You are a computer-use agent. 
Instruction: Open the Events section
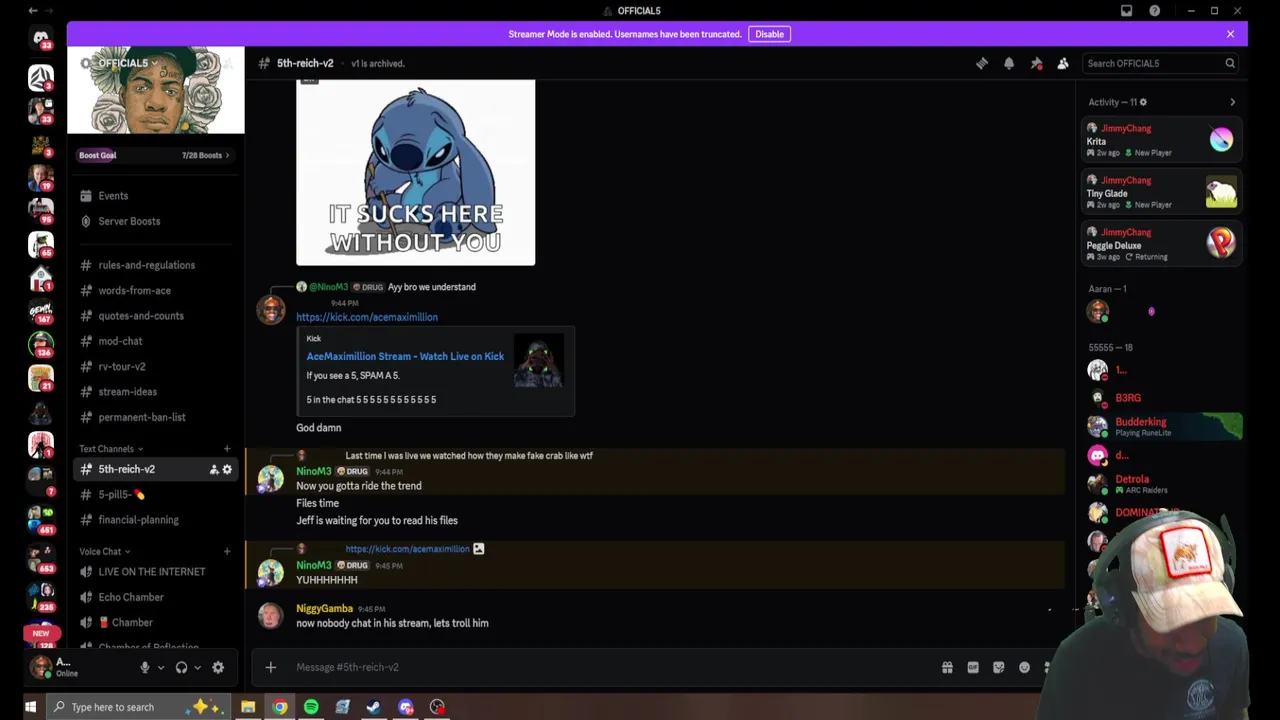pos(155,196)
